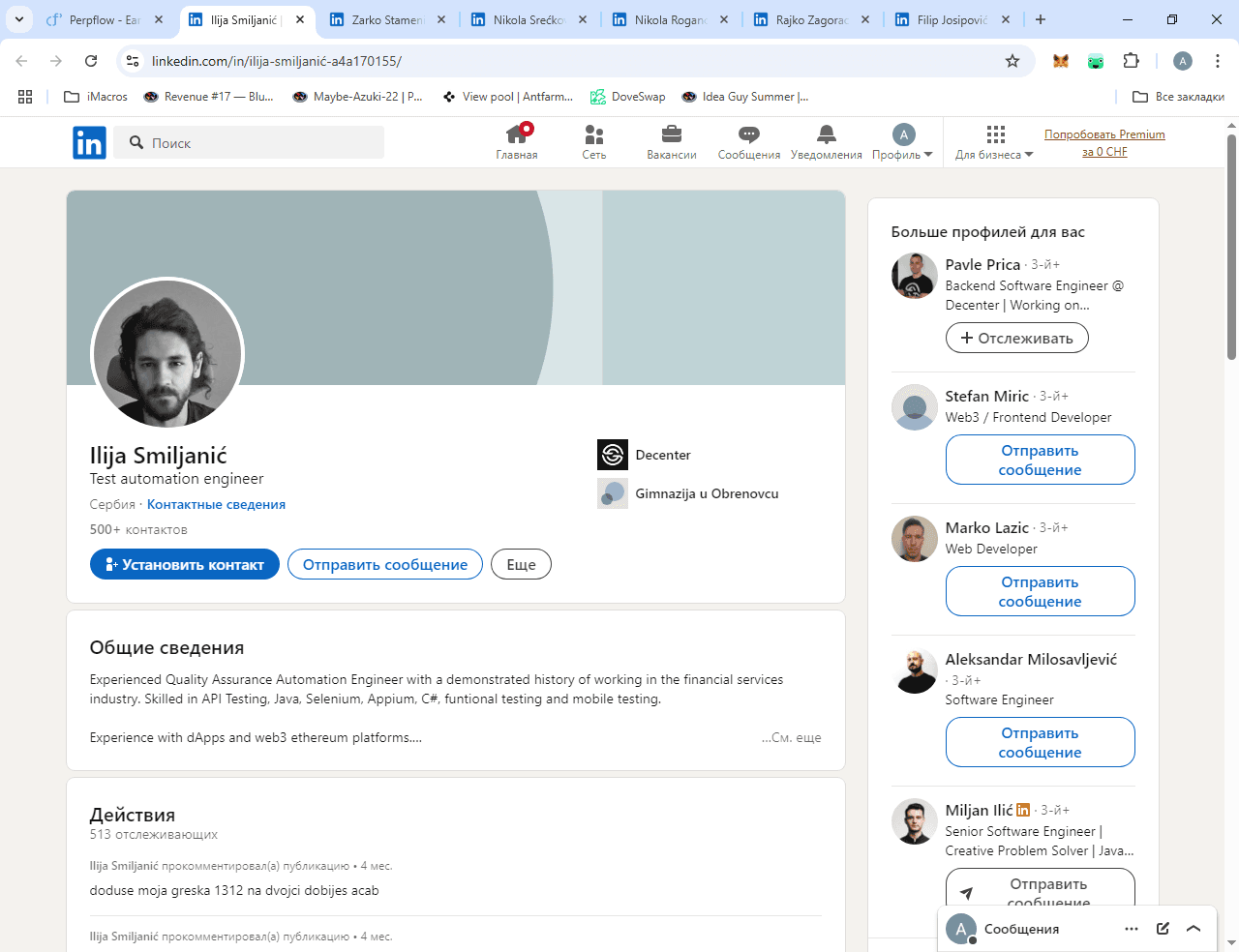
Task: Open iMacros bookmark folder
Action: pyautogui.click(x=95, y=97)
